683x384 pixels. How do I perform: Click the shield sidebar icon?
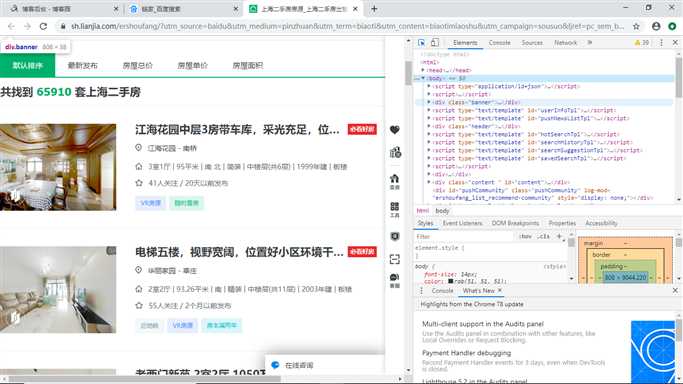[x=395, y=236]
